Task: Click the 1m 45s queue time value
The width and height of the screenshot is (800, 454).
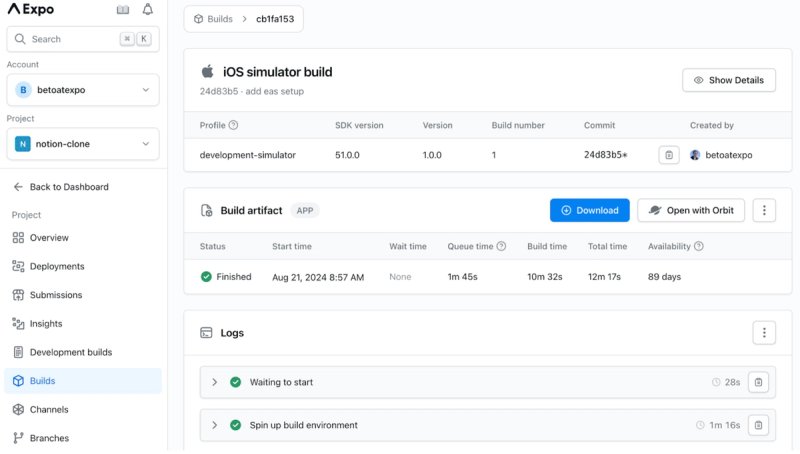Action: click(462, 276)
